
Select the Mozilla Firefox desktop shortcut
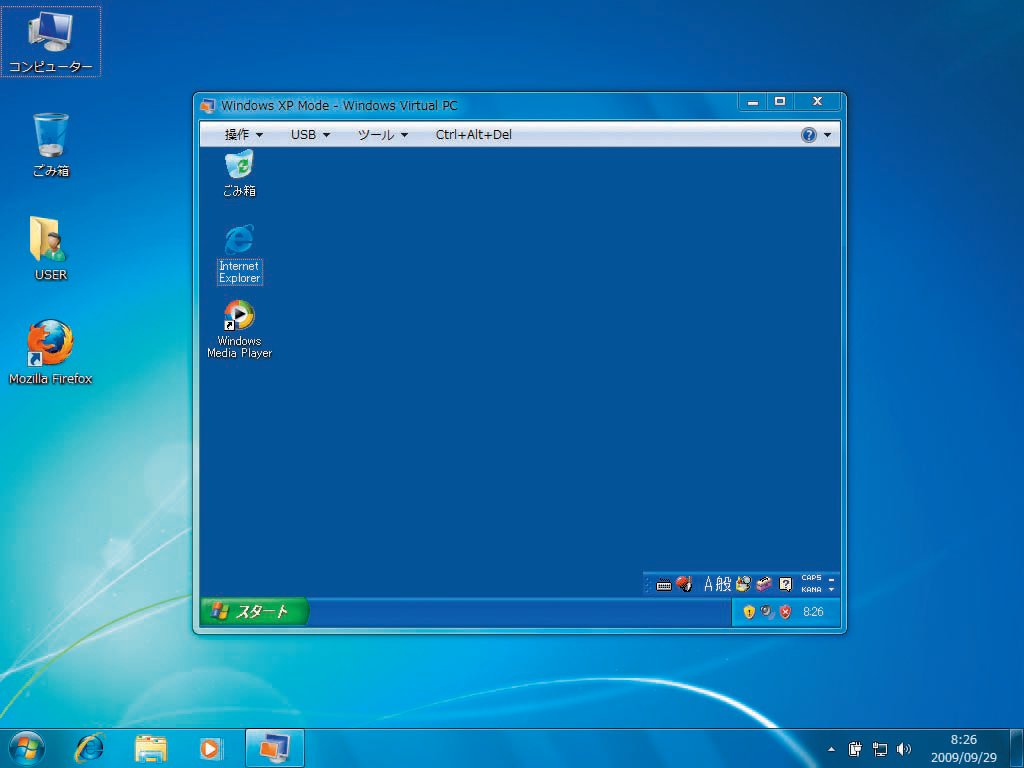(50, 351)
